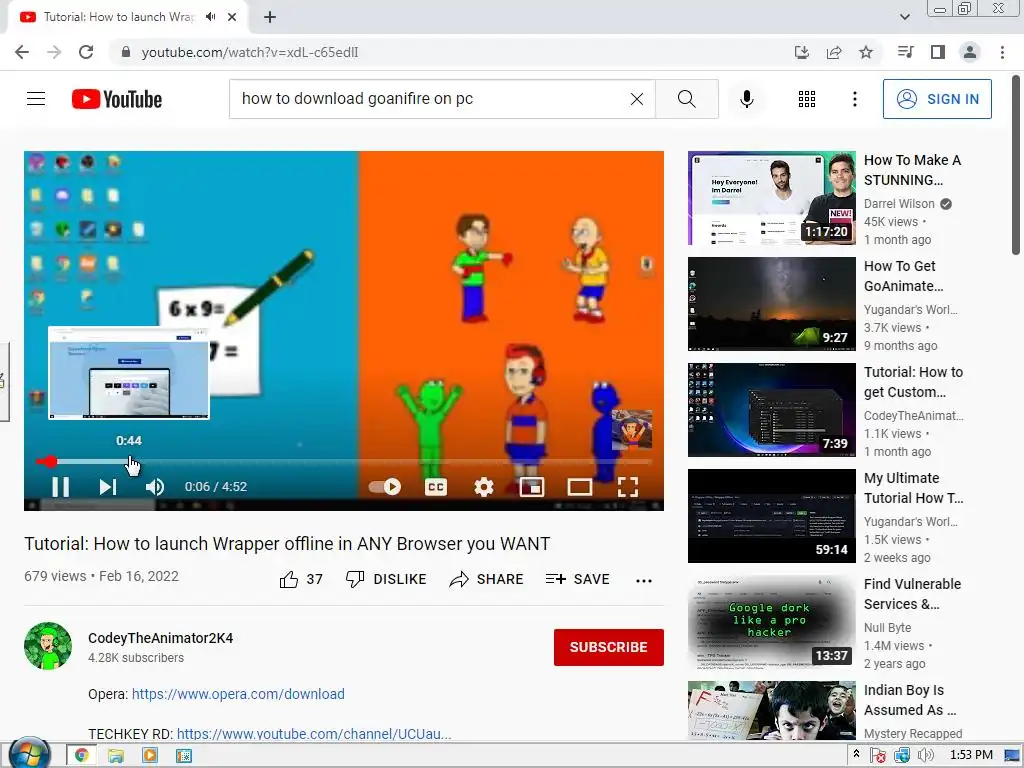Open Windows Explorer from taskbar

[x=116, y=756]
